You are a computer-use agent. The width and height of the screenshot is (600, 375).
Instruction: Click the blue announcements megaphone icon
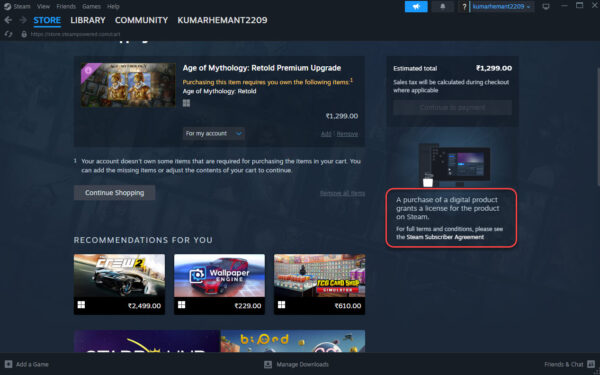tap(416, 7)
